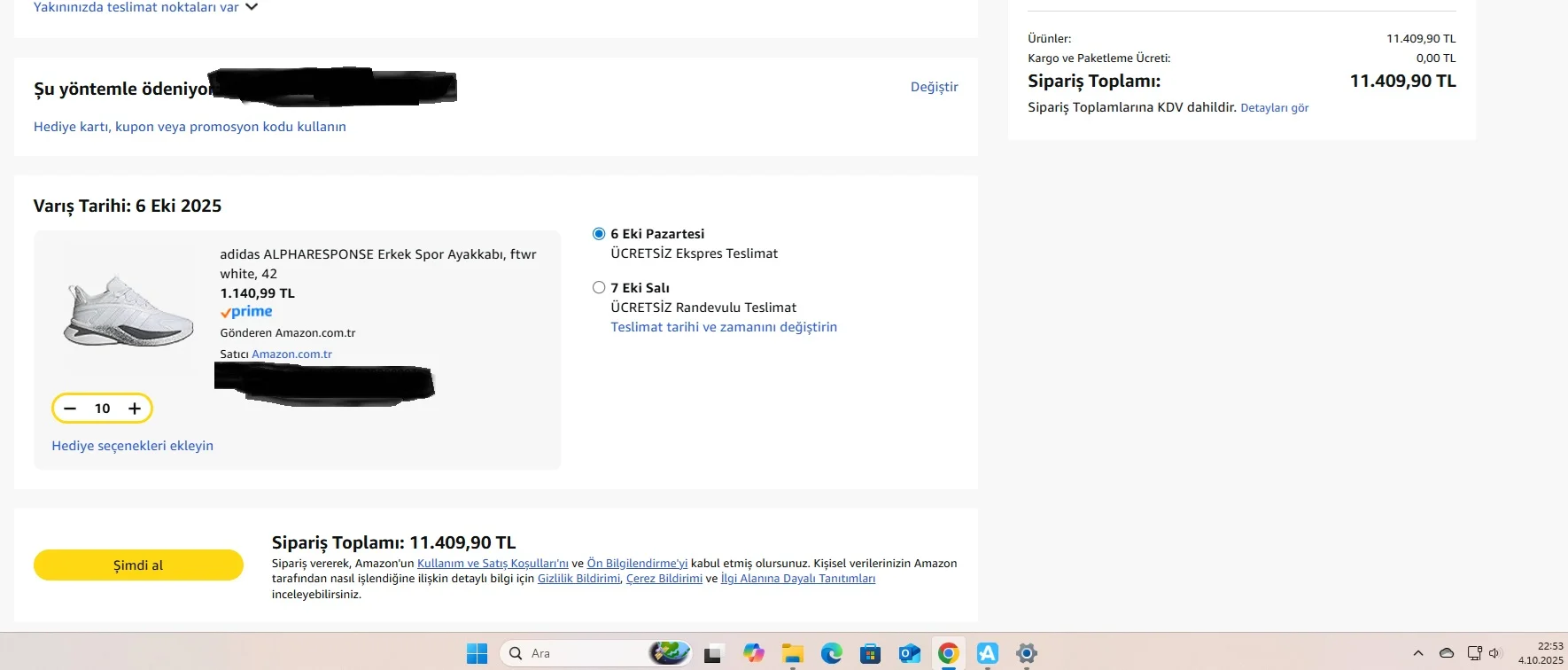Click the volume speaker tray icon

pos(1494,654)
